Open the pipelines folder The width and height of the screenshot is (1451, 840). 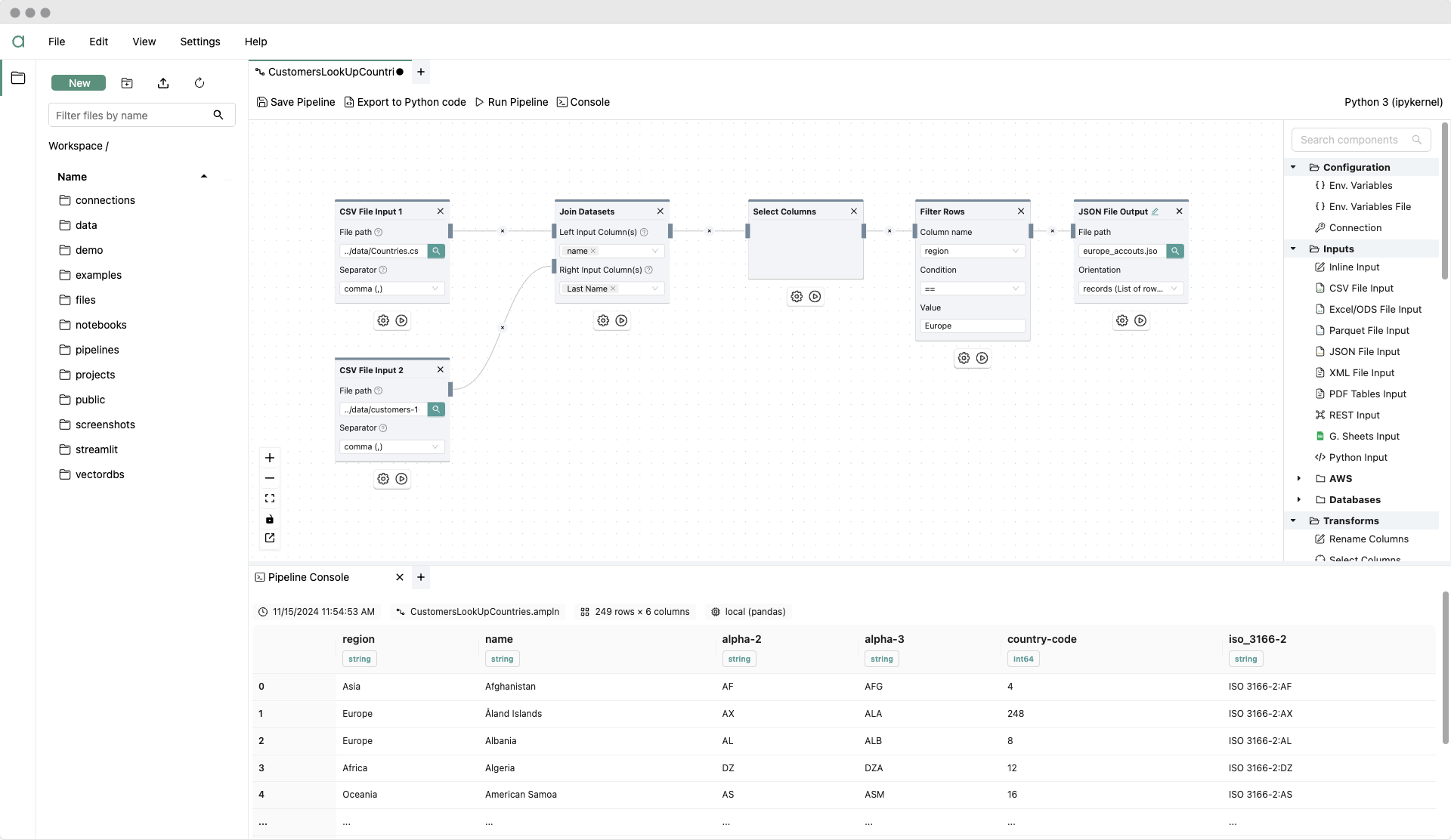[97, 350]
